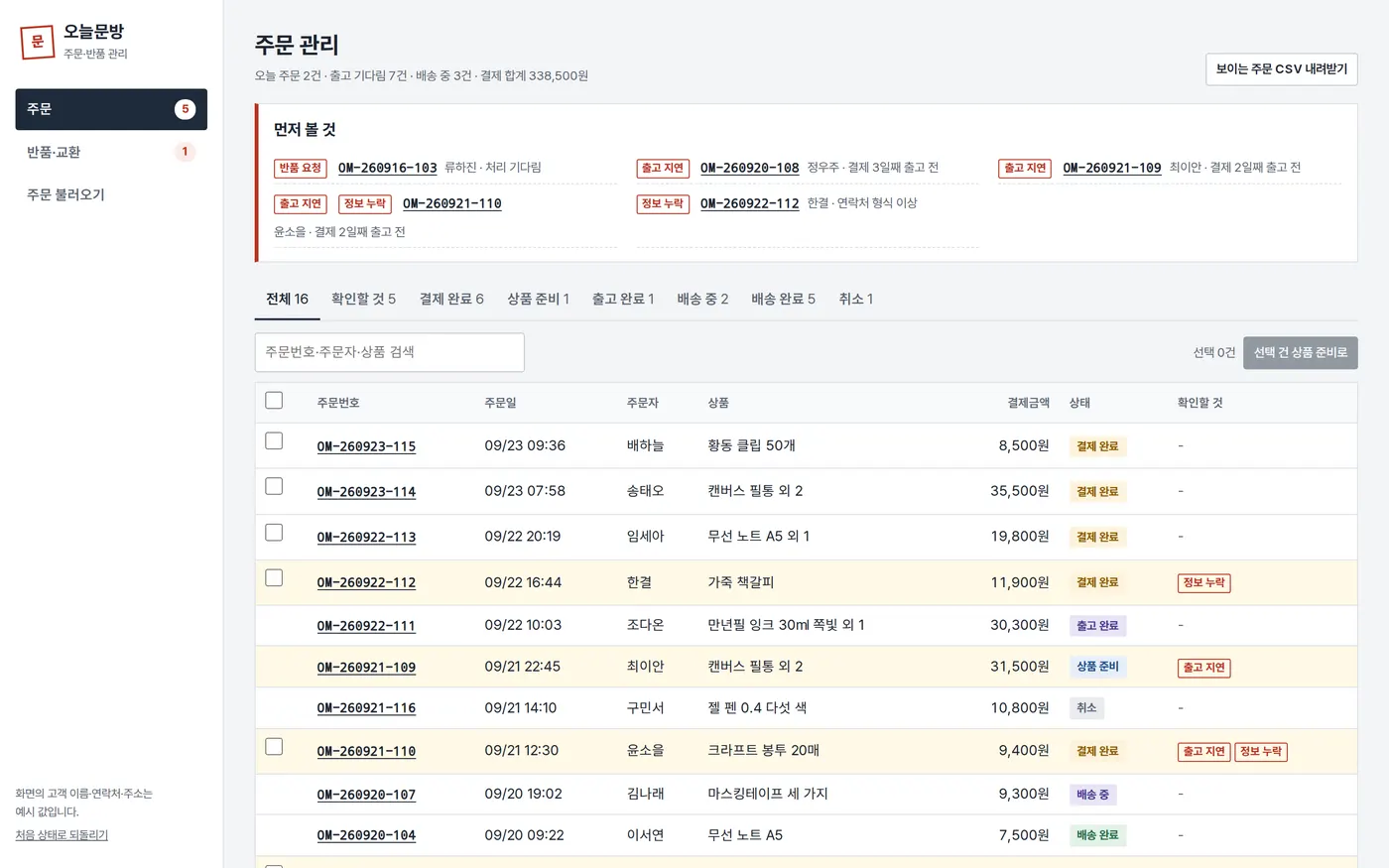Open order OM-260921-116 in table
Screen dimensions: 1389x868
point(366,708)
